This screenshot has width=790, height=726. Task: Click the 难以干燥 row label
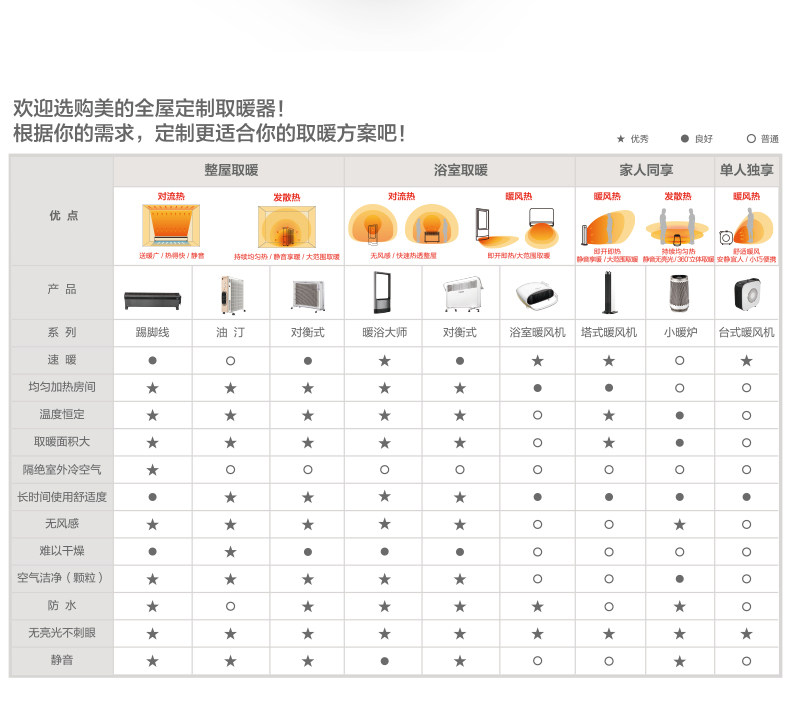click(x=62, y=551)
